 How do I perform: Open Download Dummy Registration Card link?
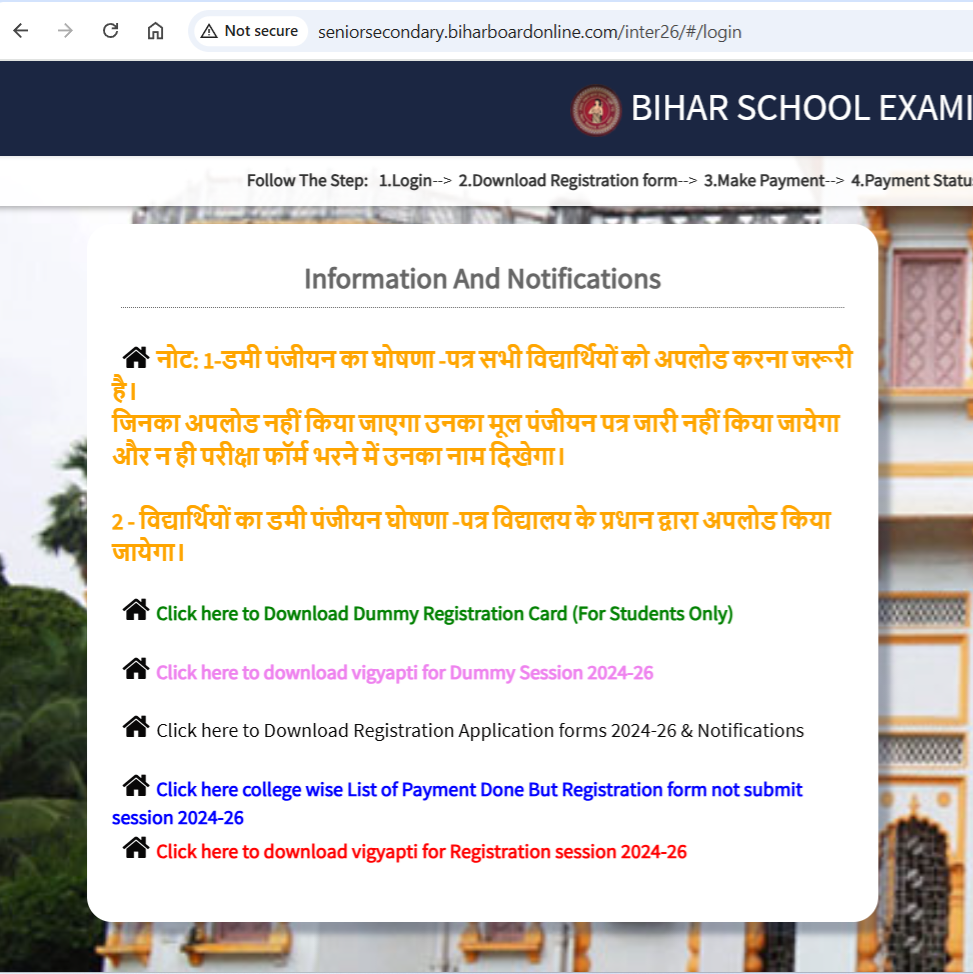coord(444,614)
